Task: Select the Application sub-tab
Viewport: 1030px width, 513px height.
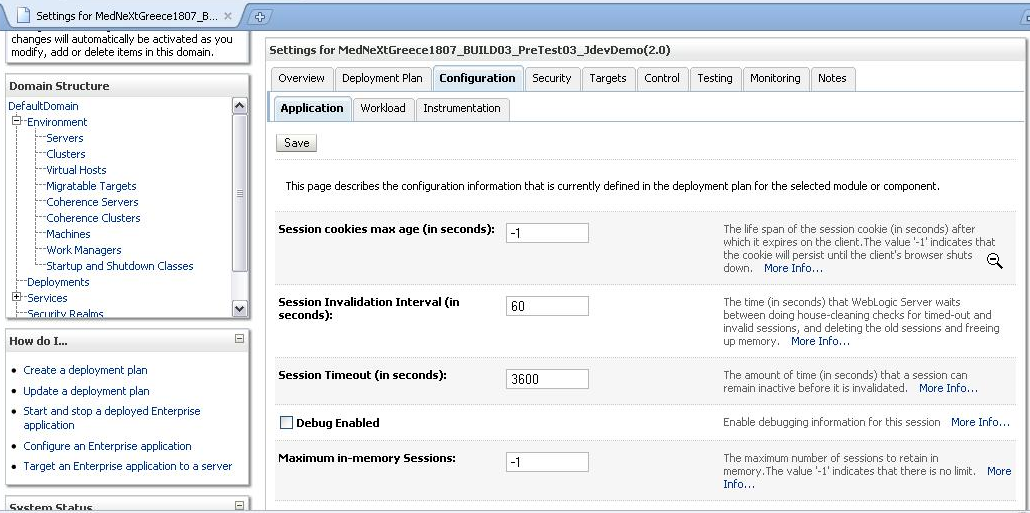Action: [x=312, y=108]
